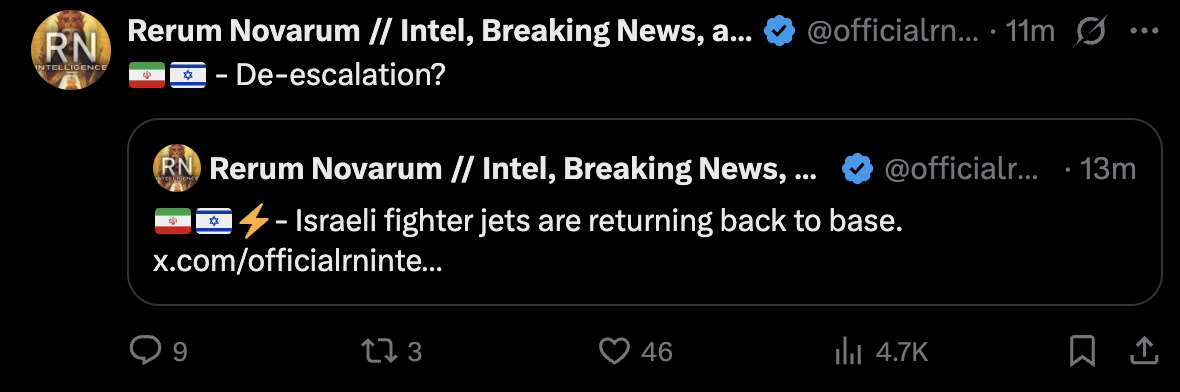Click the blue verified badge on main post
The image size is (1180, 392).
click(779, 32)
